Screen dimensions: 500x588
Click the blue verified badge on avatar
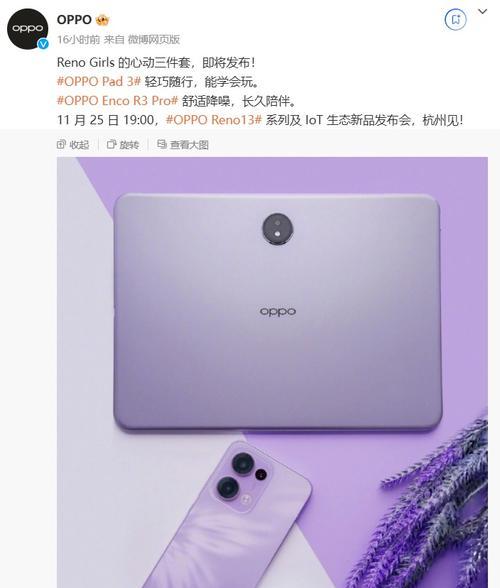pyautogui.click(x=44, y=44)
